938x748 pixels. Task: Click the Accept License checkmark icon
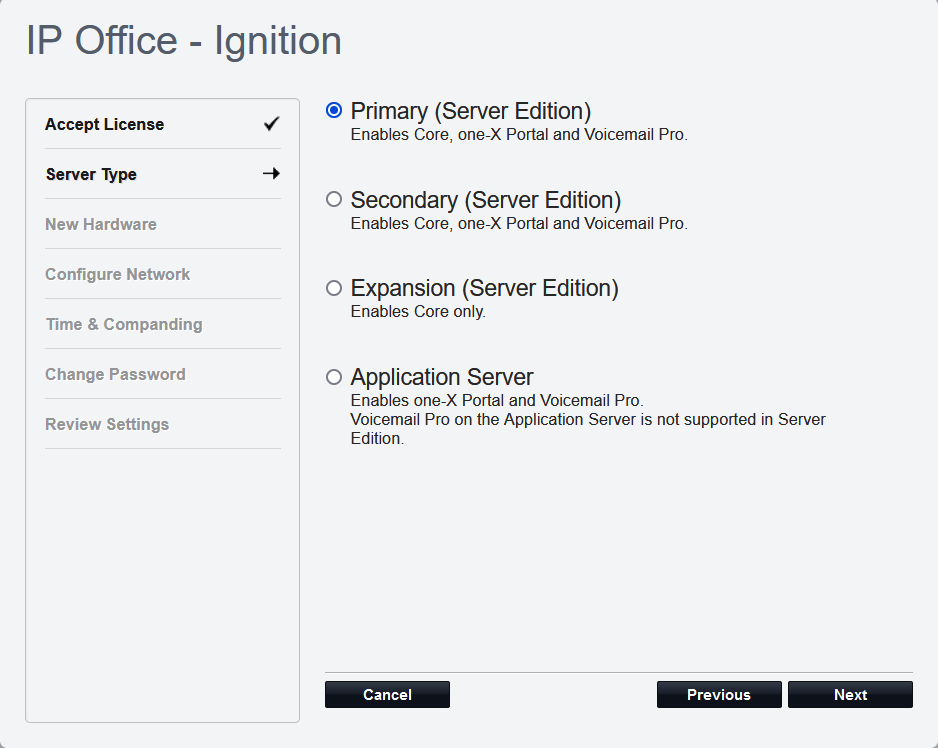pyautogui.click(x=272, y=124)
